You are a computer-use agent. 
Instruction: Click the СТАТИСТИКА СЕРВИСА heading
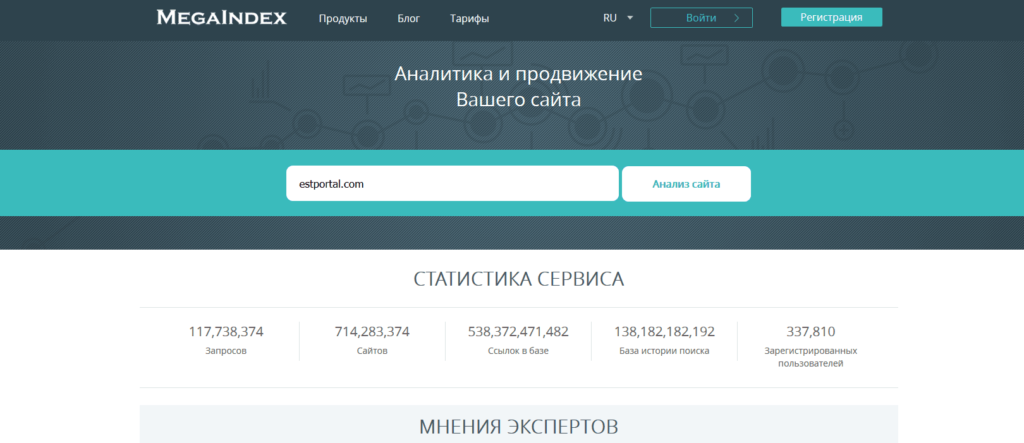click(518, 279)
